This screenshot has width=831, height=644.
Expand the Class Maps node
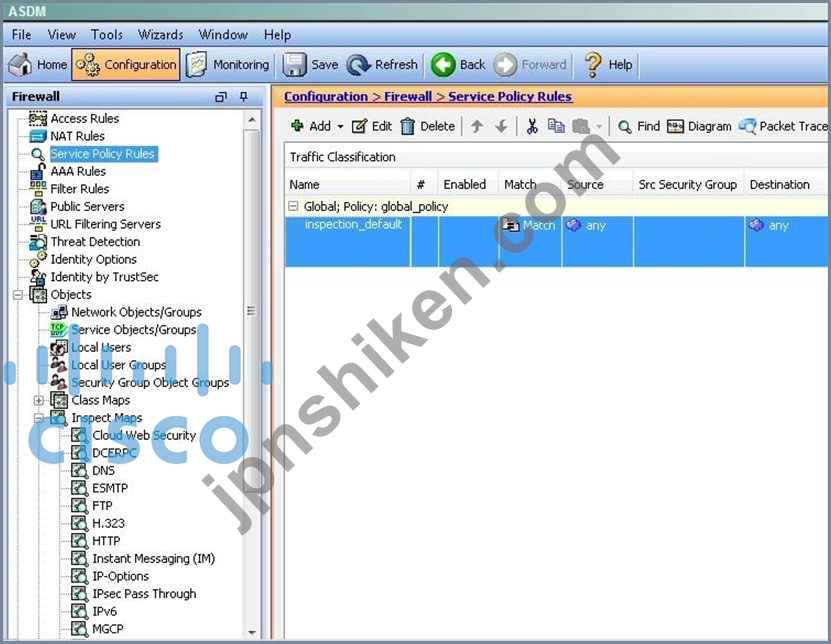[39, 400]
